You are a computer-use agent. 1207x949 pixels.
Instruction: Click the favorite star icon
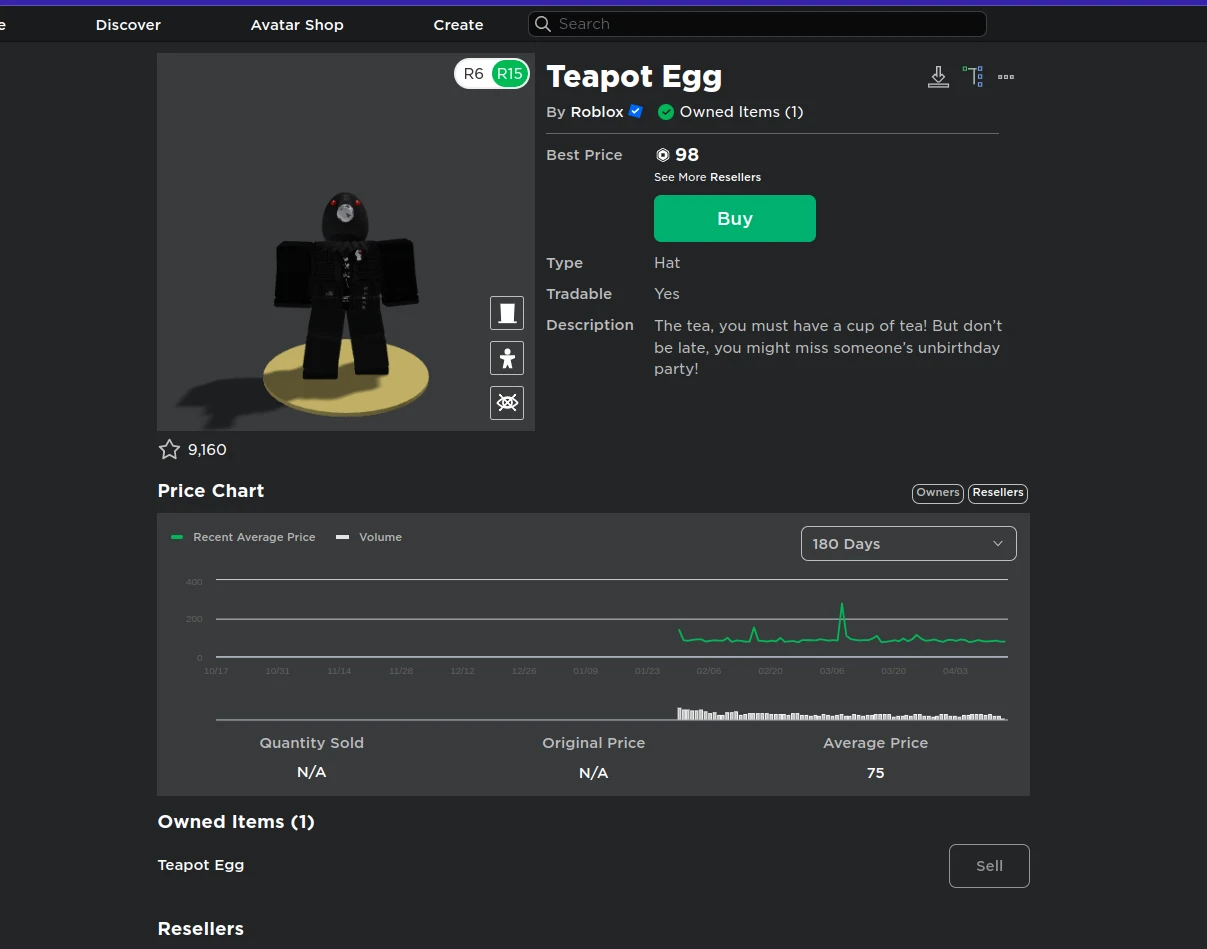(x=169, y=450)
